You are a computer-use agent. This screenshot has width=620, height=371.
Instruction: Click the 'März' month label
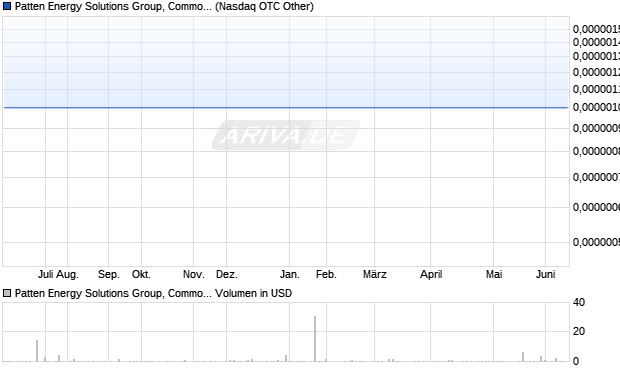point(375,274)
